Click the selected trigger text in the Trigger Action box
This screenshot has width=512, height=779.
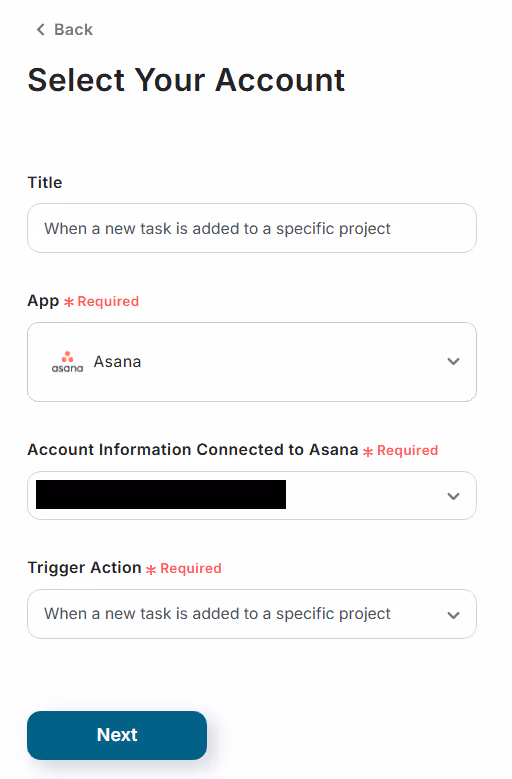(x=218, y=614)
